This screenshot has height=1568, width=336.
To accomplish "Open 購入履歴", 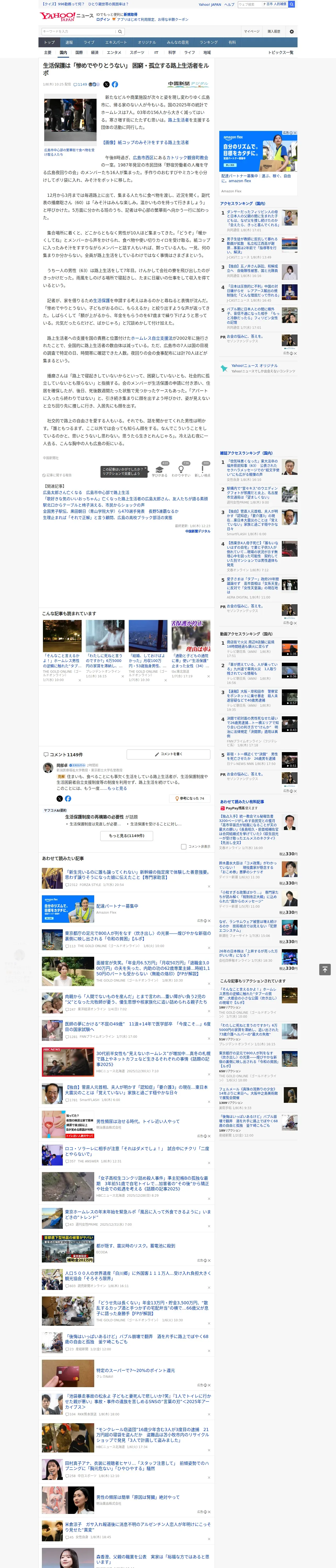I will click(274, 32).
